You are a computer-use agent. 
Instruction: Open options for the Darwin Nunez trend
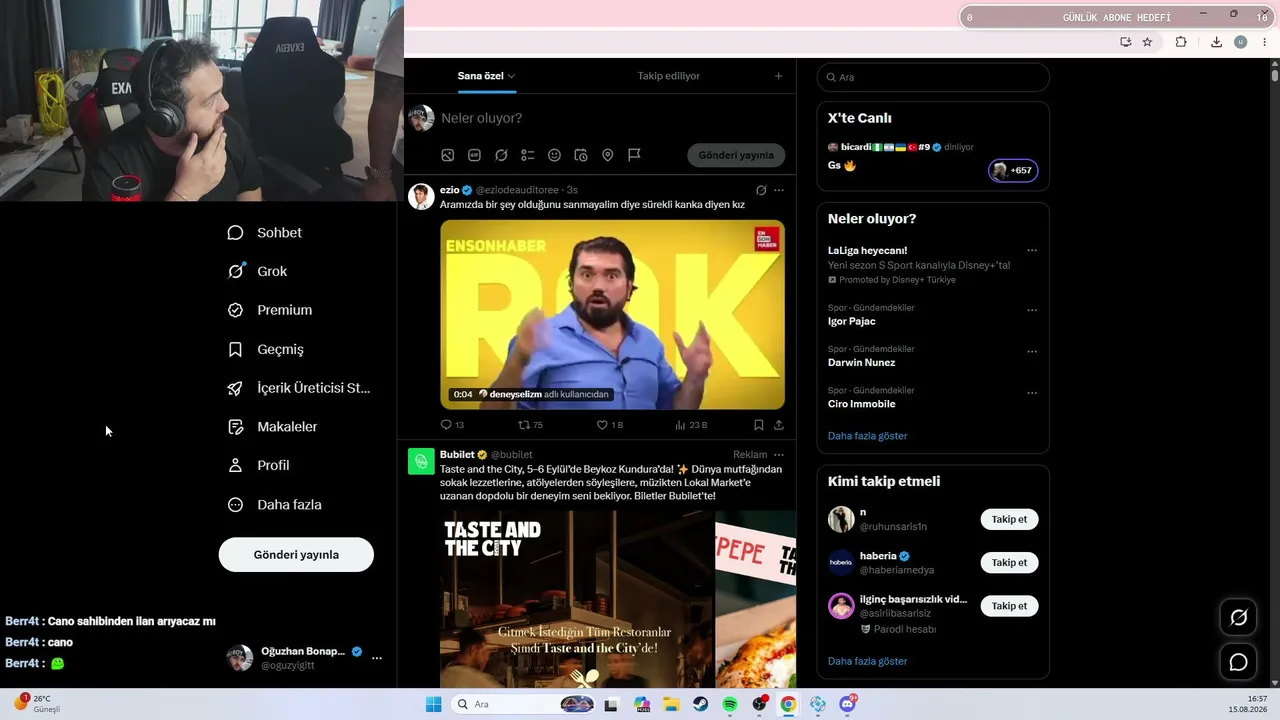[x=1032, y=352]
